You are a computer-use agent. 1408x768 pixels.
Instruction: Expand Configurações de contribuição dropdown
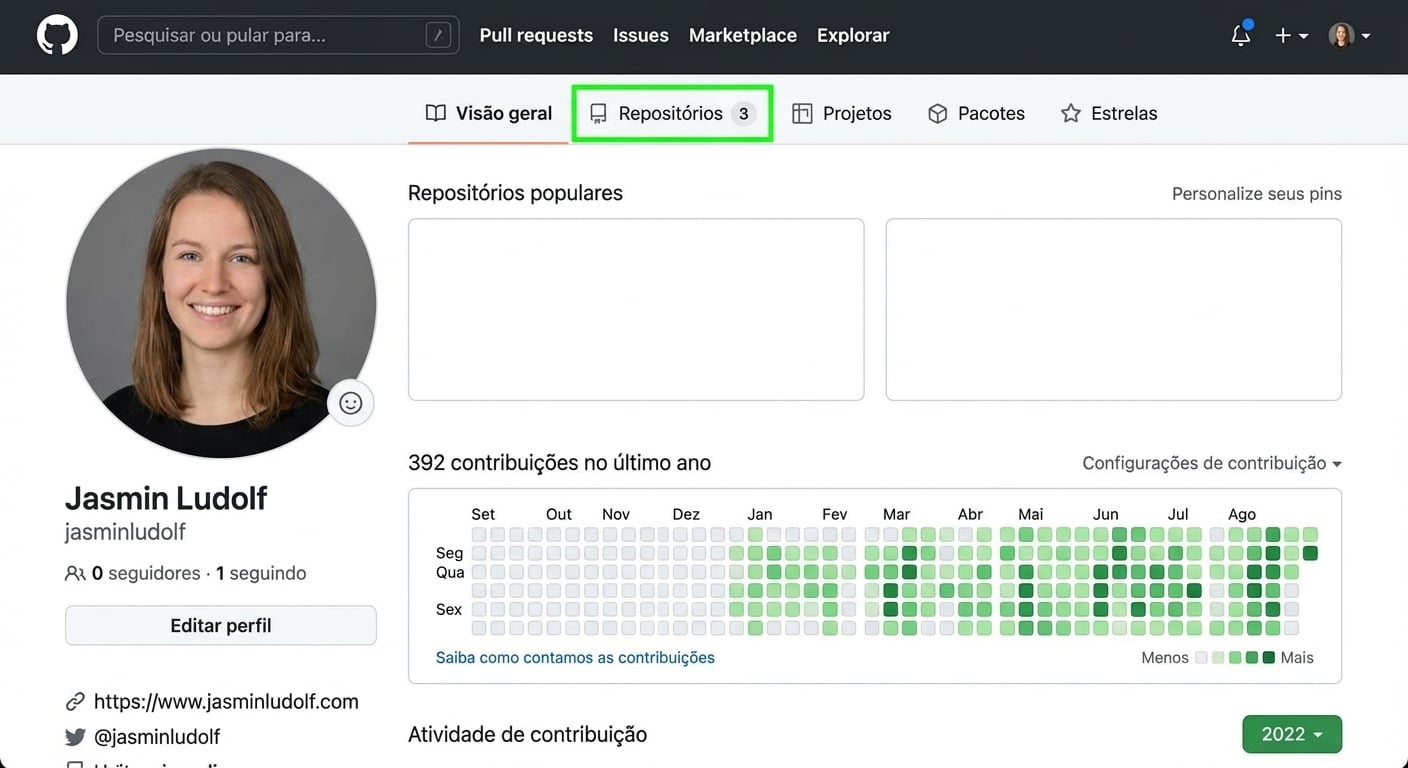pyautogui.click(x=1212, y=463)
